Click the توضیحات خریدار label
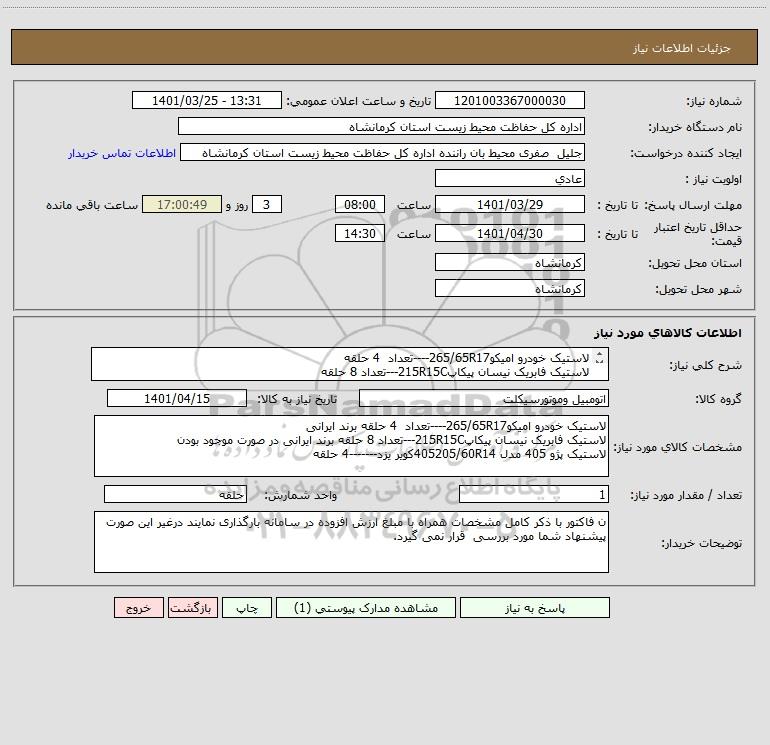 (x=702, y=543)
